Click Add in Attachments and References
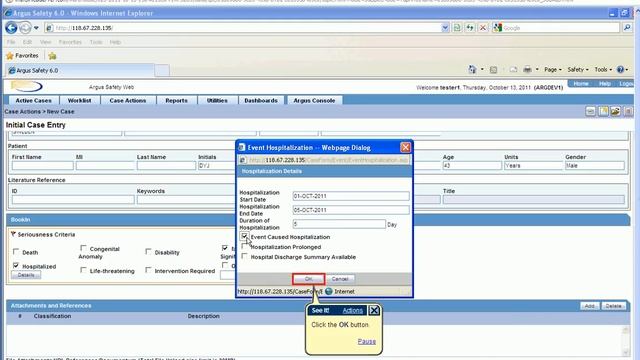 589,306
